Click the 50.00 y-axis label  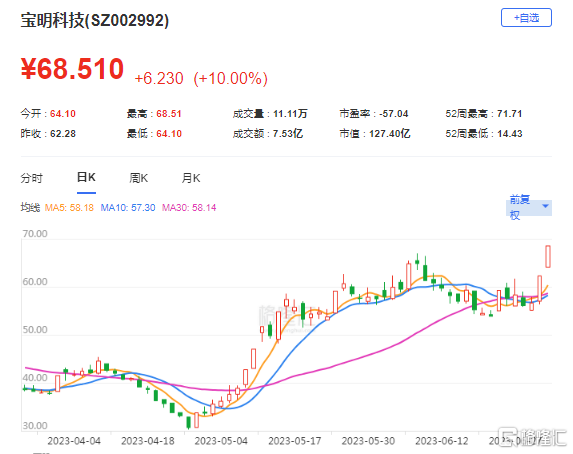pos(35,329)
